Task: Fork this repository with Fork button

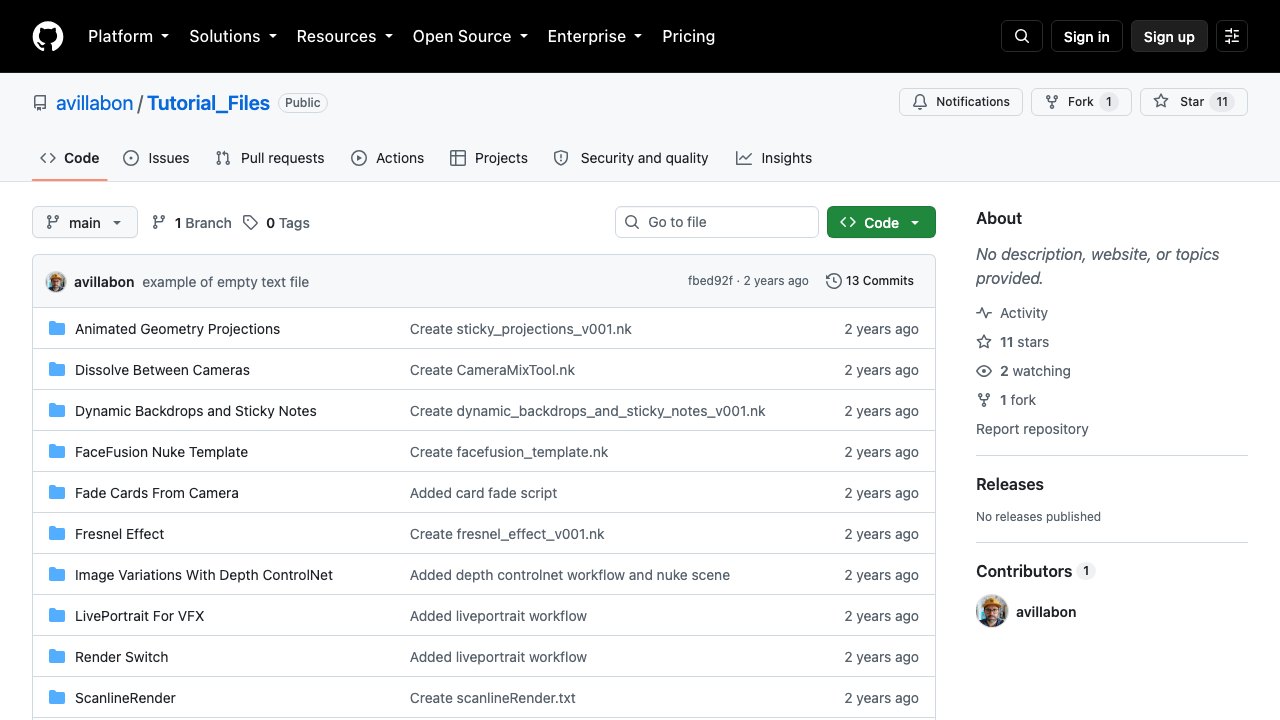Action: pos(1081,102)
